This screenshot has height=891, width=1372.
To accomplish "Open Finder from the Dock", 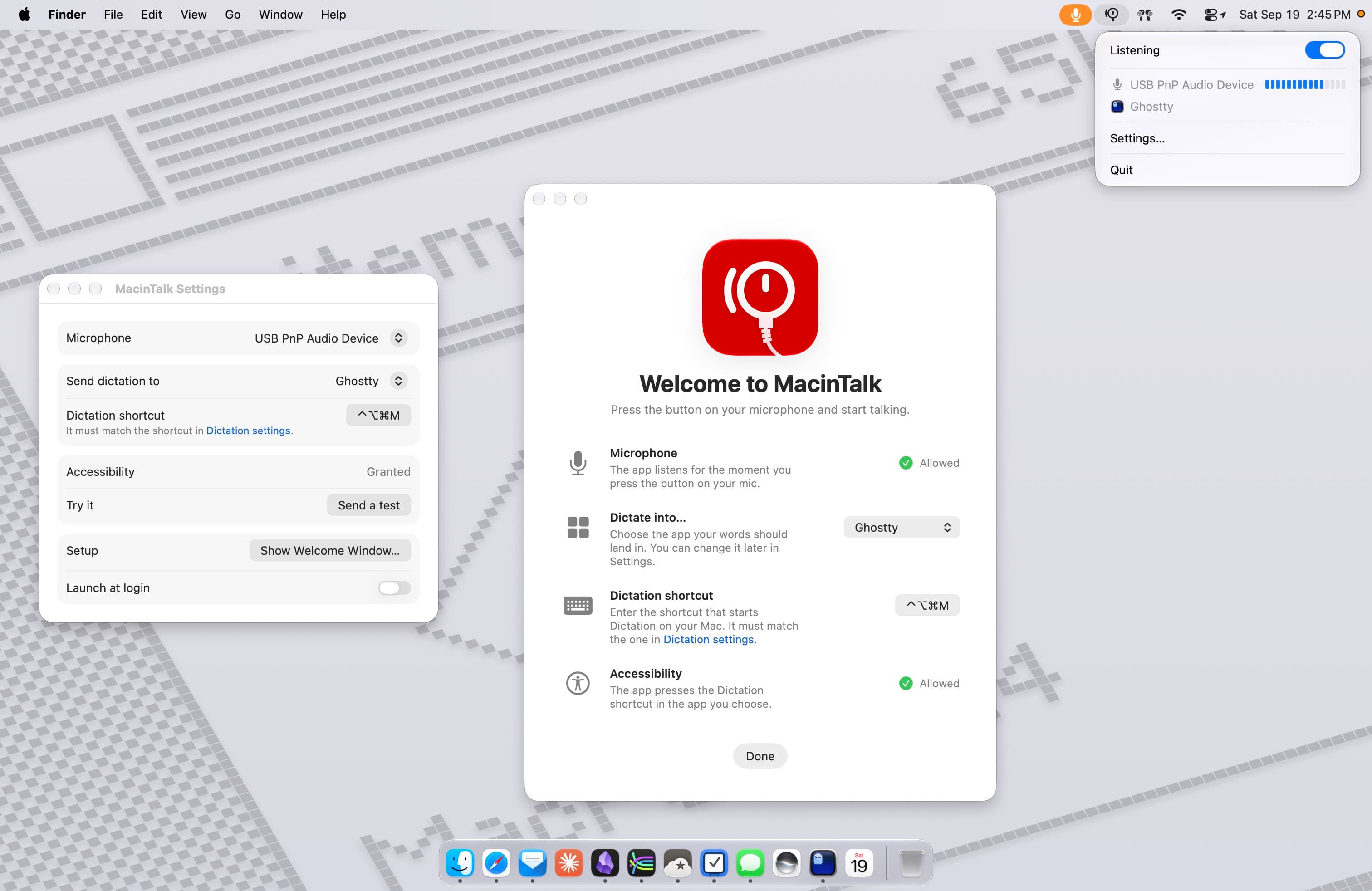I will (x=460, y=863).
